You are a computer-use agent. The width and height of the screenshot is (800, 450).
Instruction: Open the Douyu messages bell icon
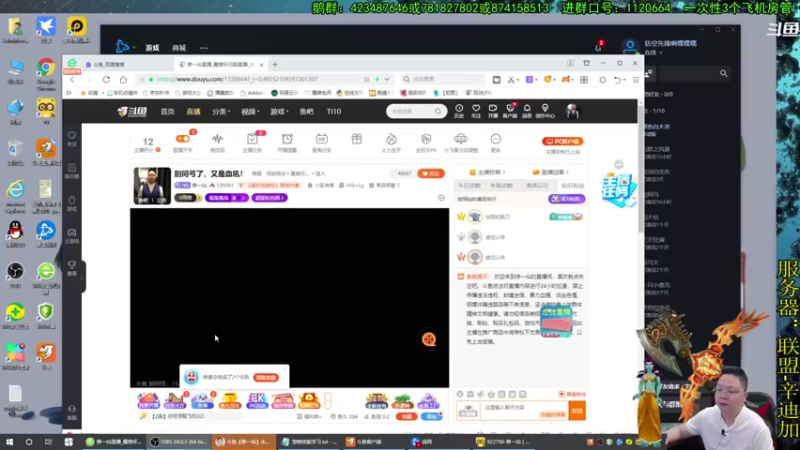coord(527,109)
